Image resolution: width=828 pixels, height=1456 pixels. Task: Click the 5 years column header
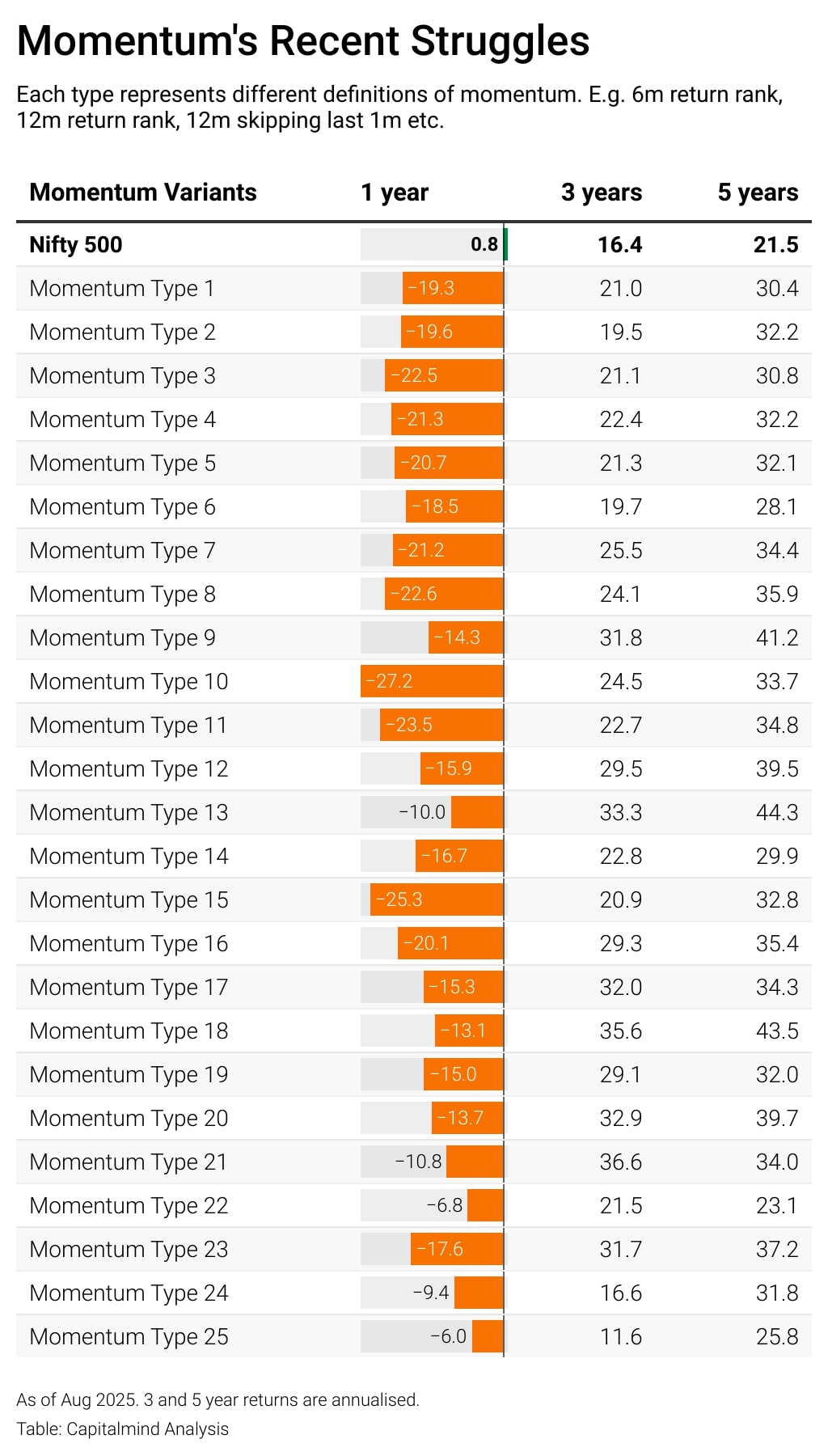tap(758, 193)
